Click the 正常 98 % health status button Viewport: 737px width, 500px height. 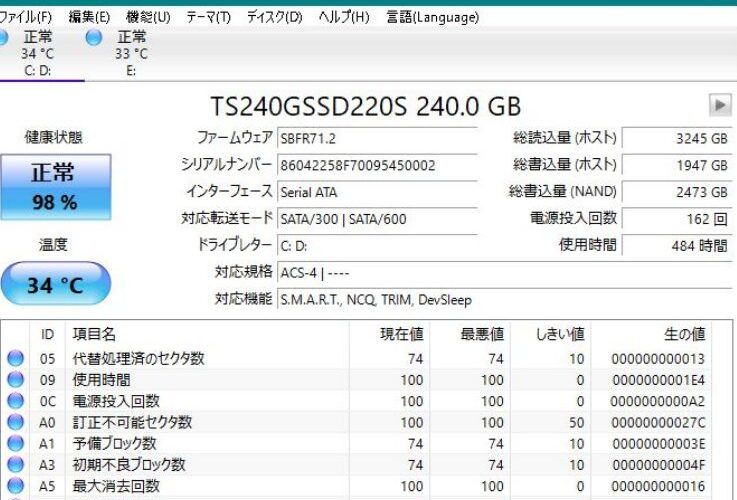point(53,187)
